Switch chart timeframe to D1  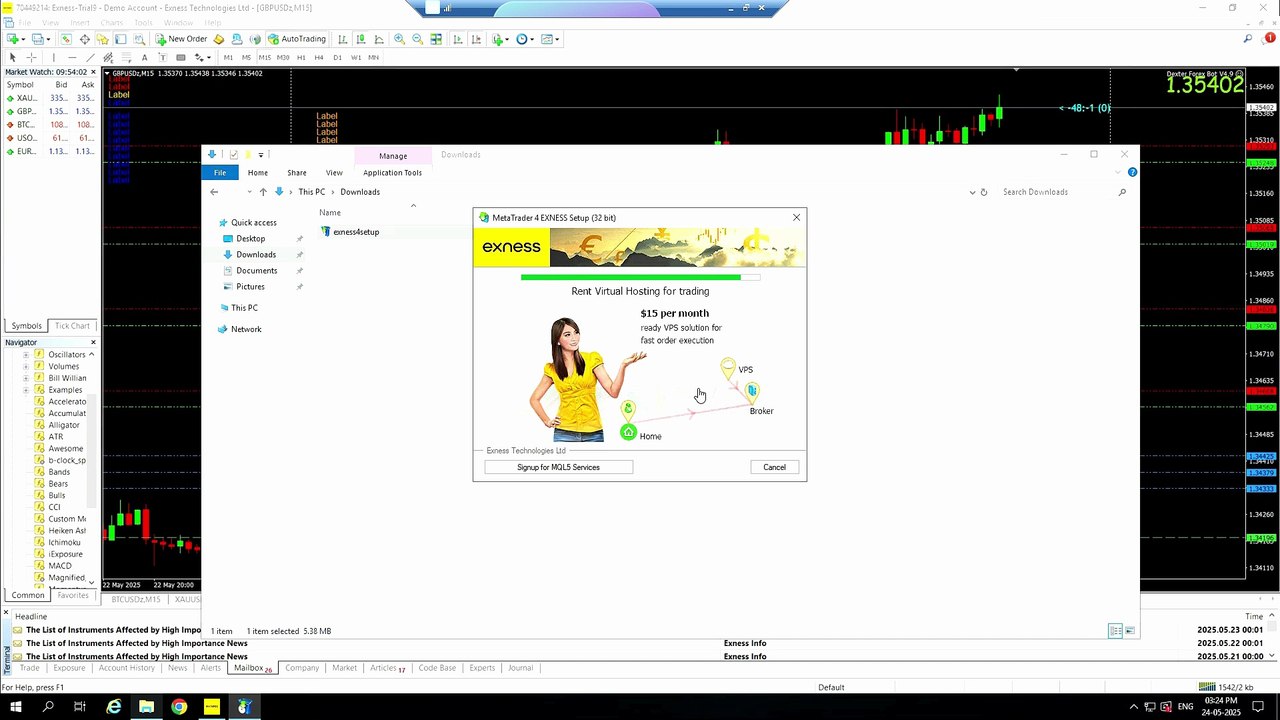point(337,57)
